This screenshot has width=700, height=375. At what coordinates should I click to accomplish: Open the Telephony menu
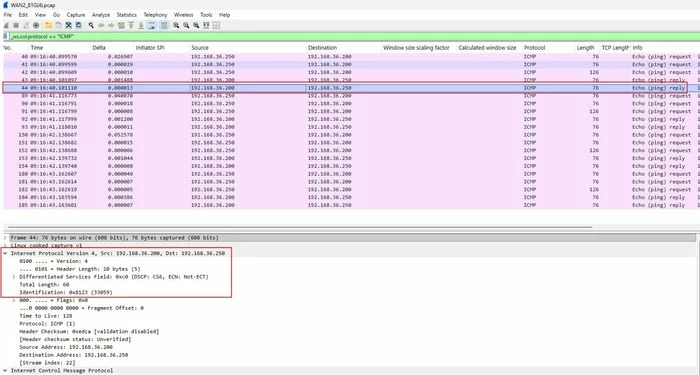[x=155, y=15]
